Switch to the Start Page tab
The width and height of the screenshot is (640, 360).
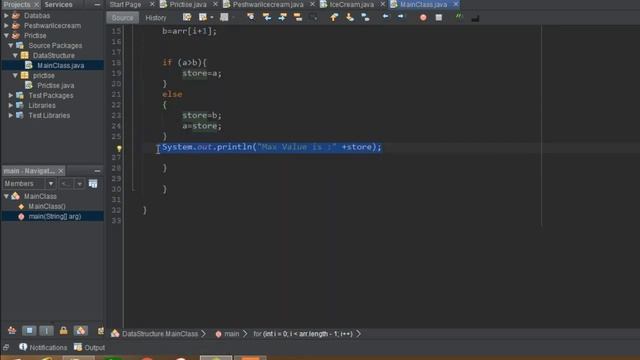125,4
